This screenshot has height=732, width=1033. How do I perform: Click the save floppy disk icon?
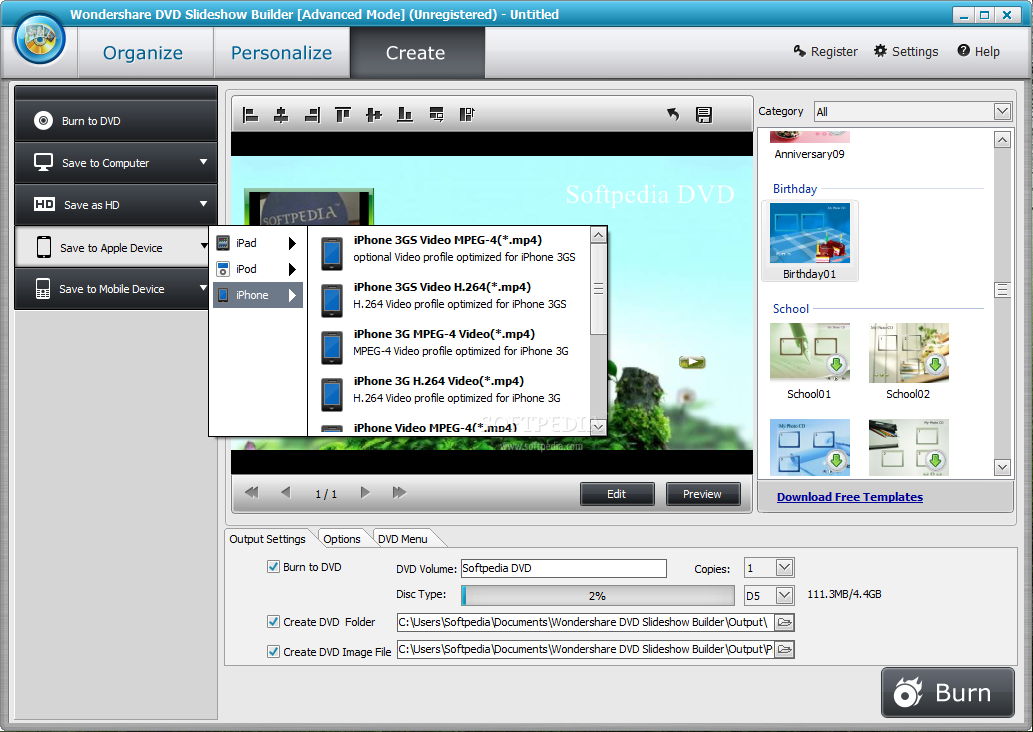pos(704,115)
